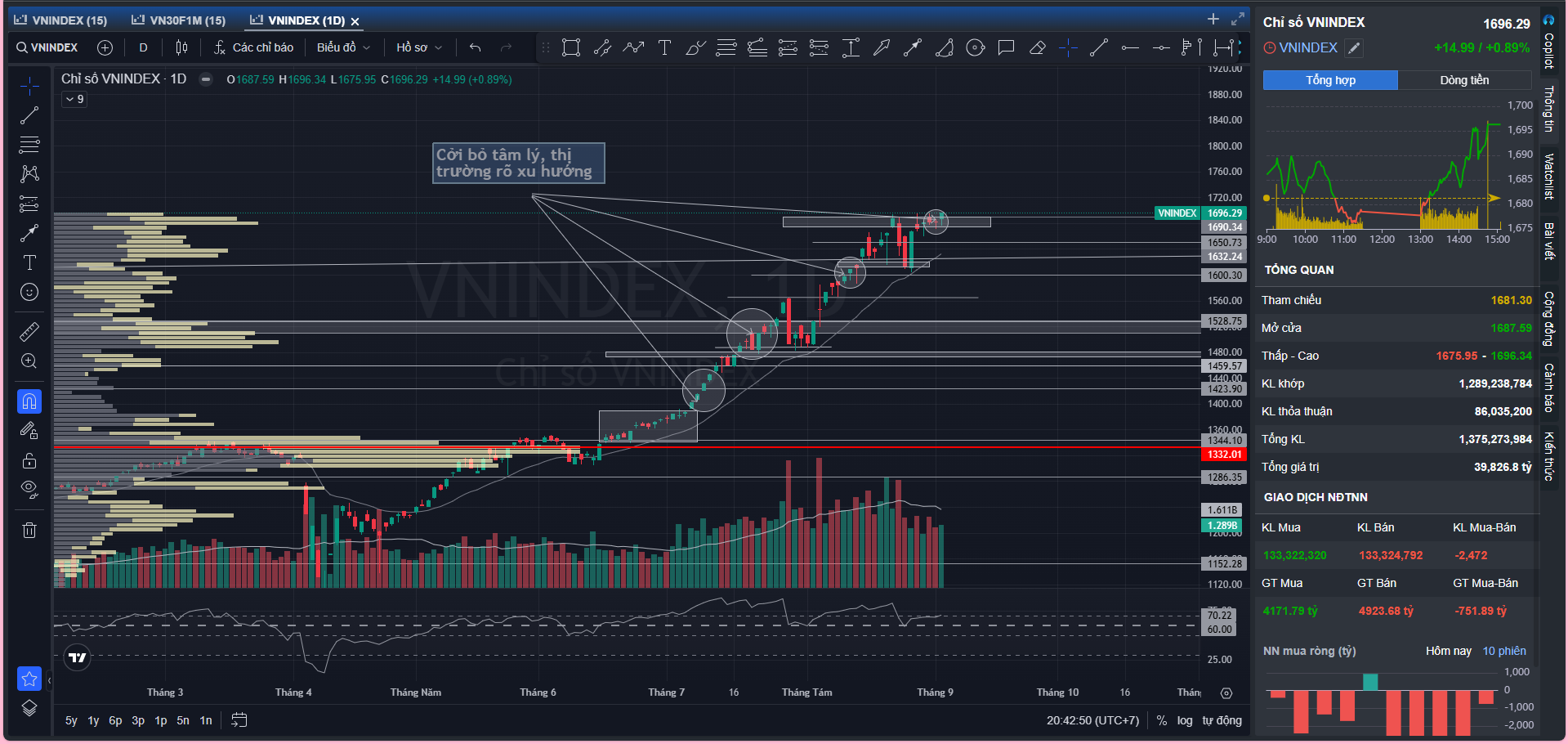
Task: Select the Tổng hợp tab
Action: 1330,80
